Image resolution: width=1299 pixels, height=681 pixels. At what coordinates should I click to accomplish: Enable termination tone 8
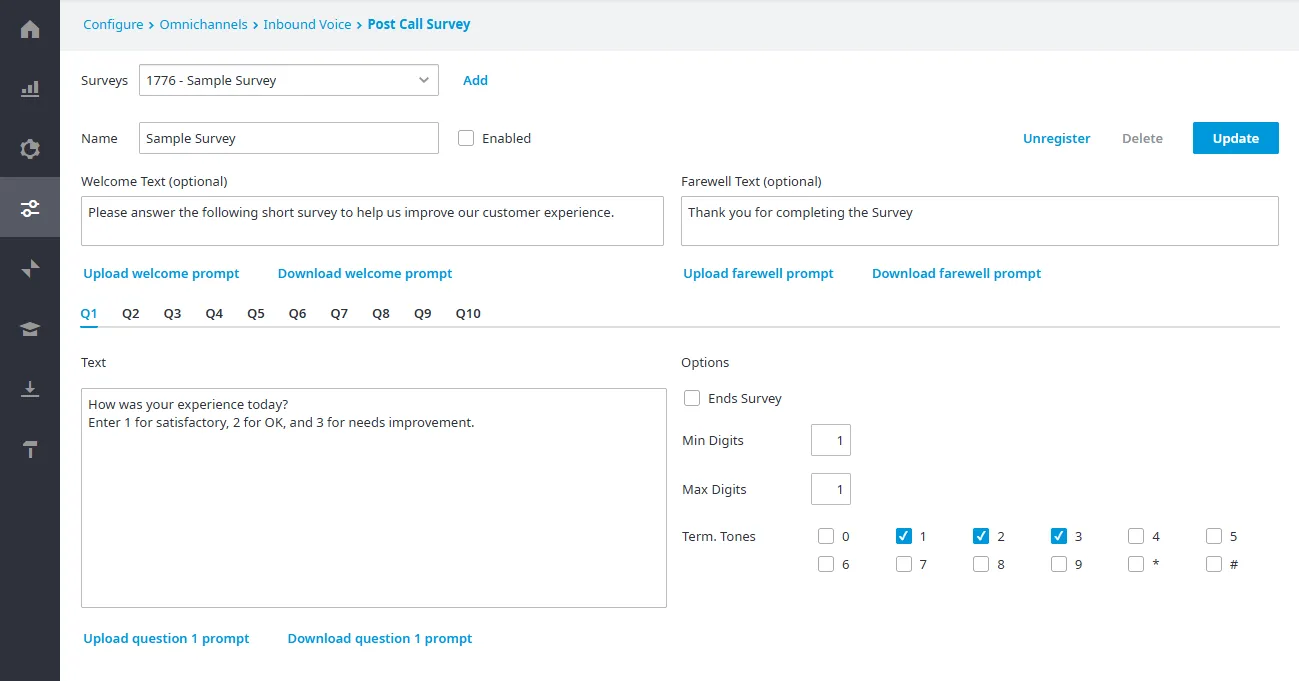981,564
